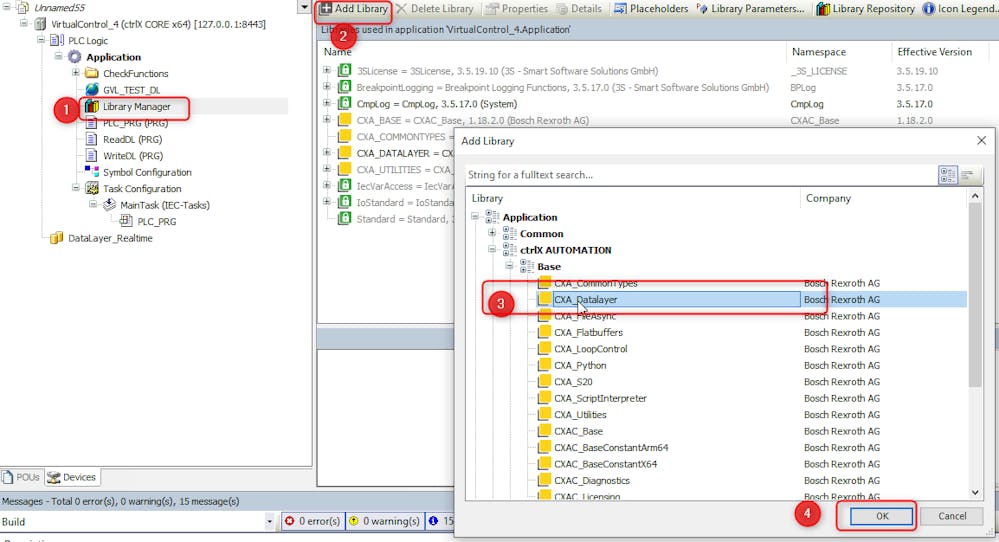
Task: Filter messages by 0 error(s) button
Action: click(312, 521)
